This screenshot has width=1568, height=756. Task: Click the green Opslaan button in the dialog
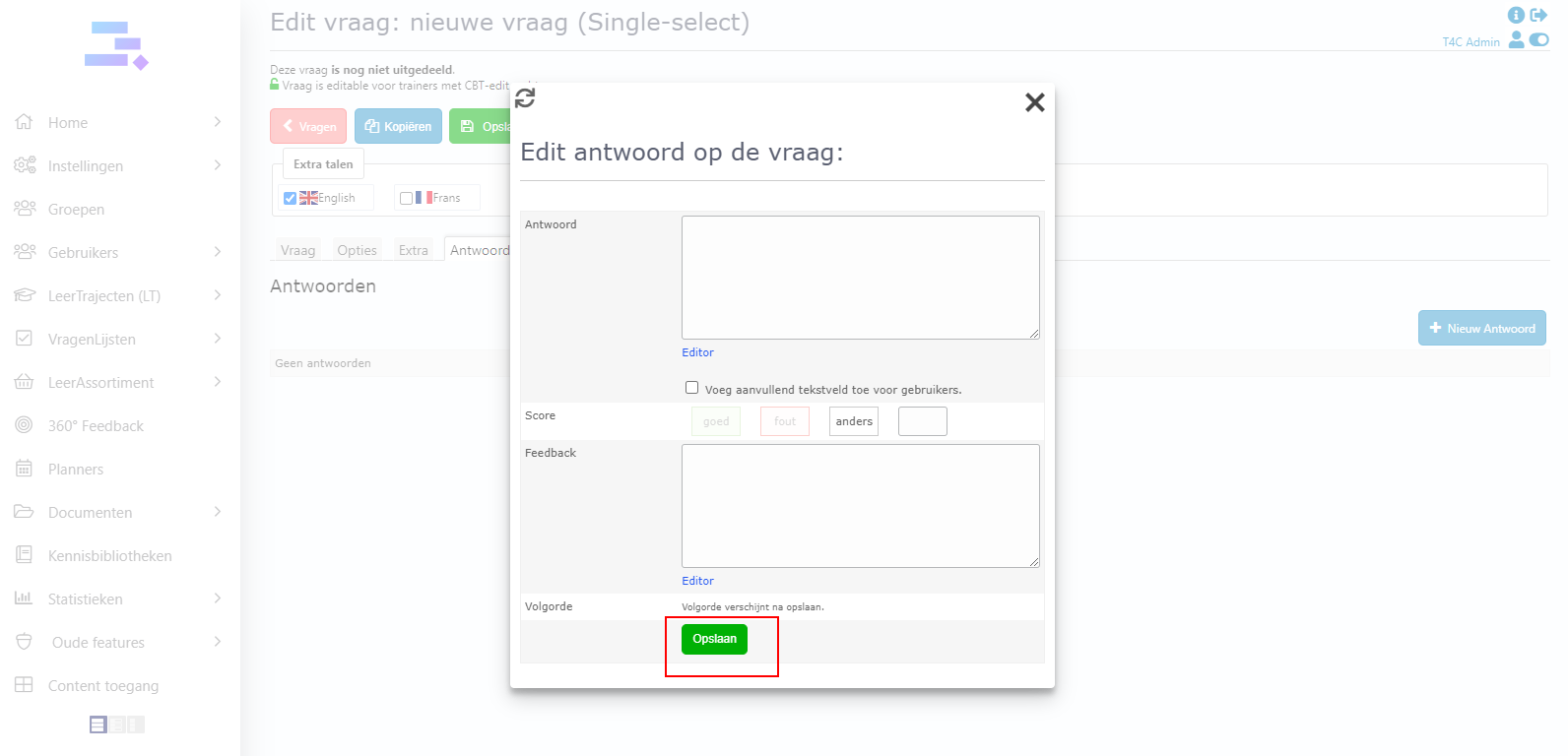(x=714, y=639)
